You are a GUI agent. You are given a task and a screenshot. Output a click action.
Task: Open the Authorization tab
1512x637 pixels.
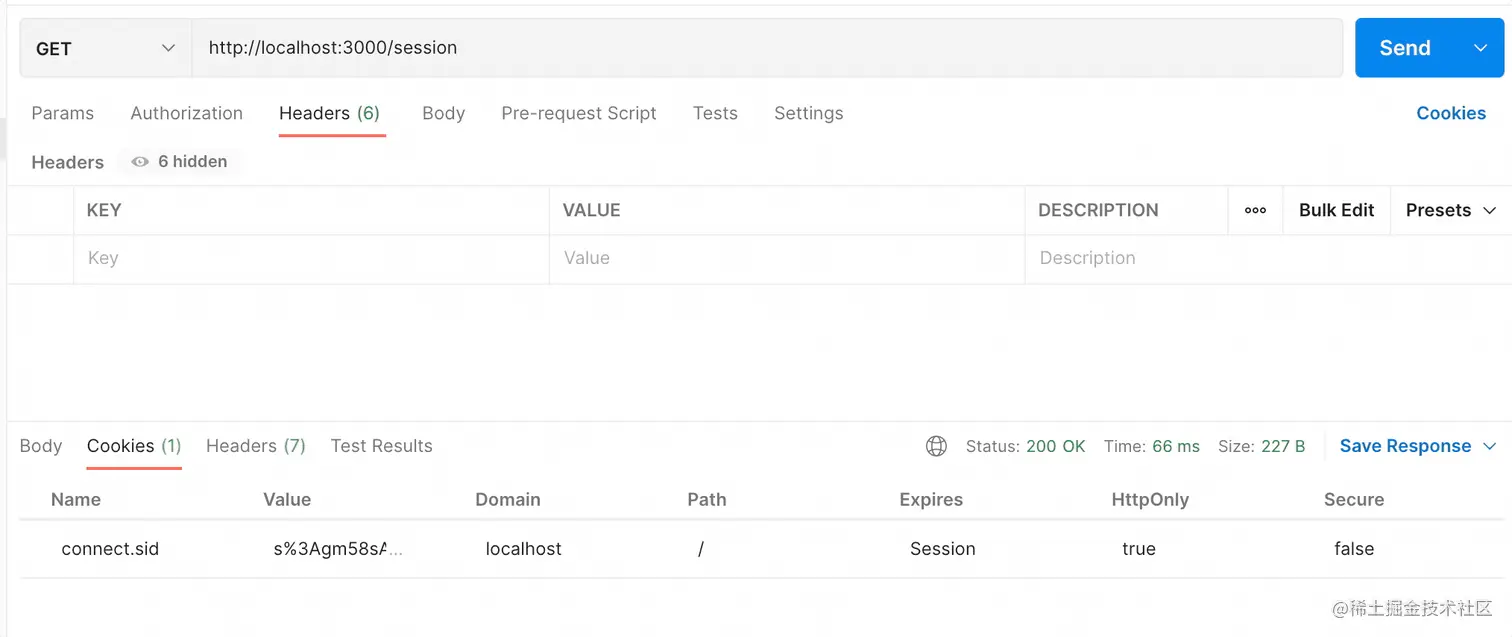click(186, 113)
